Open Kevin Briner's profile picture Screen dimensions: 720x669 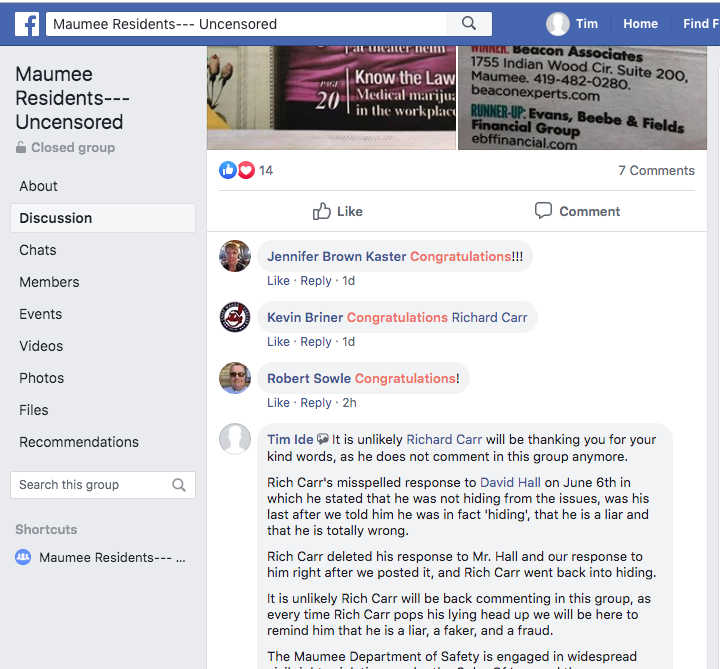click(235, 317)
